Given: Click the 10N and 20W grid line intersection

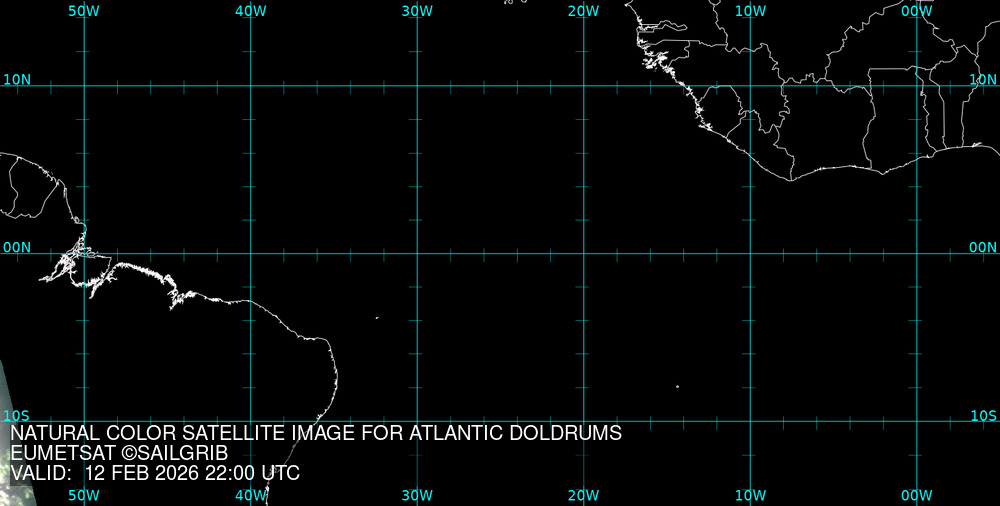Looking at the screenshot, I should click(584, 86).
